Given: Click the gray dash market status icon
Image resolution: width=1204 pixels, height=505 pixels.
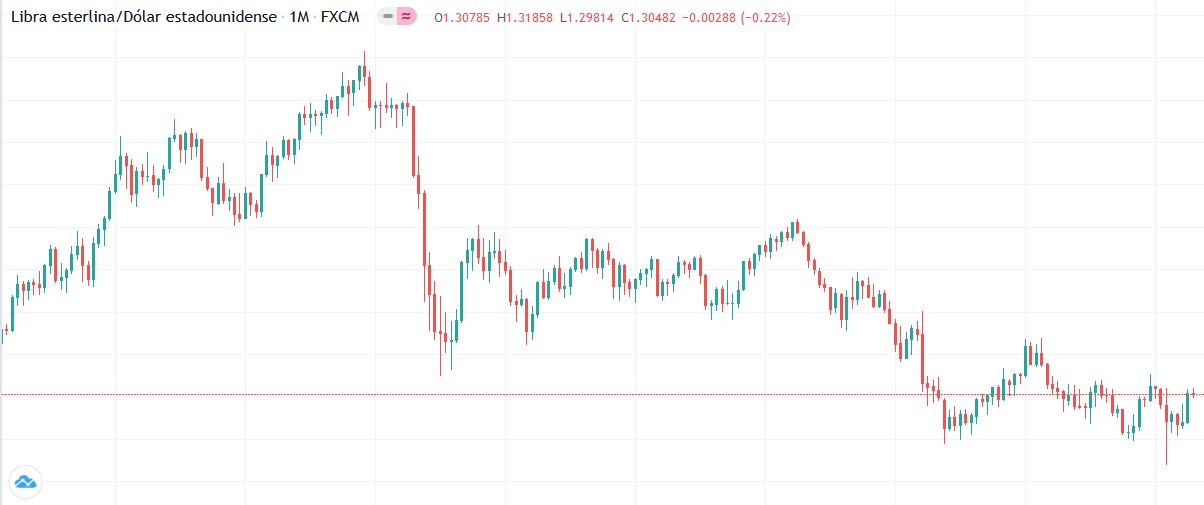Looking at the screenshot, I should (x=388, y=17).
